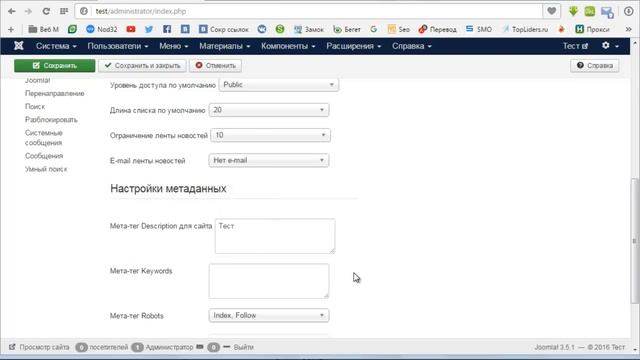
Task: Open the mail extension icon
Action: (607, 11)
